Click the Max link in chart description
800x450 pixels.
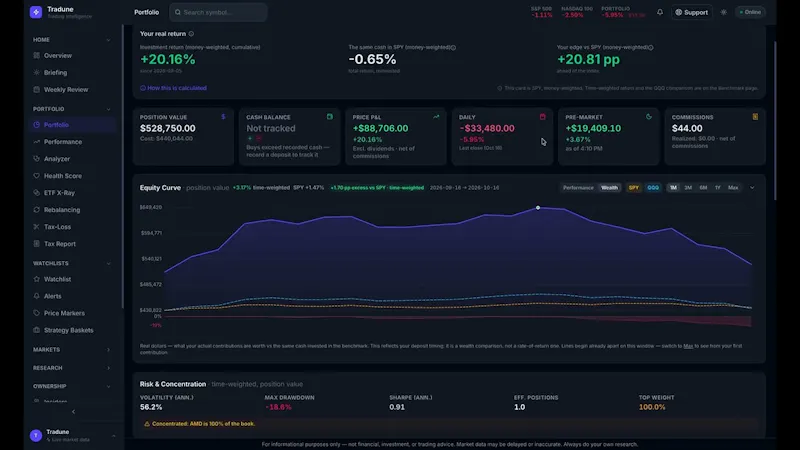(688, 346)
